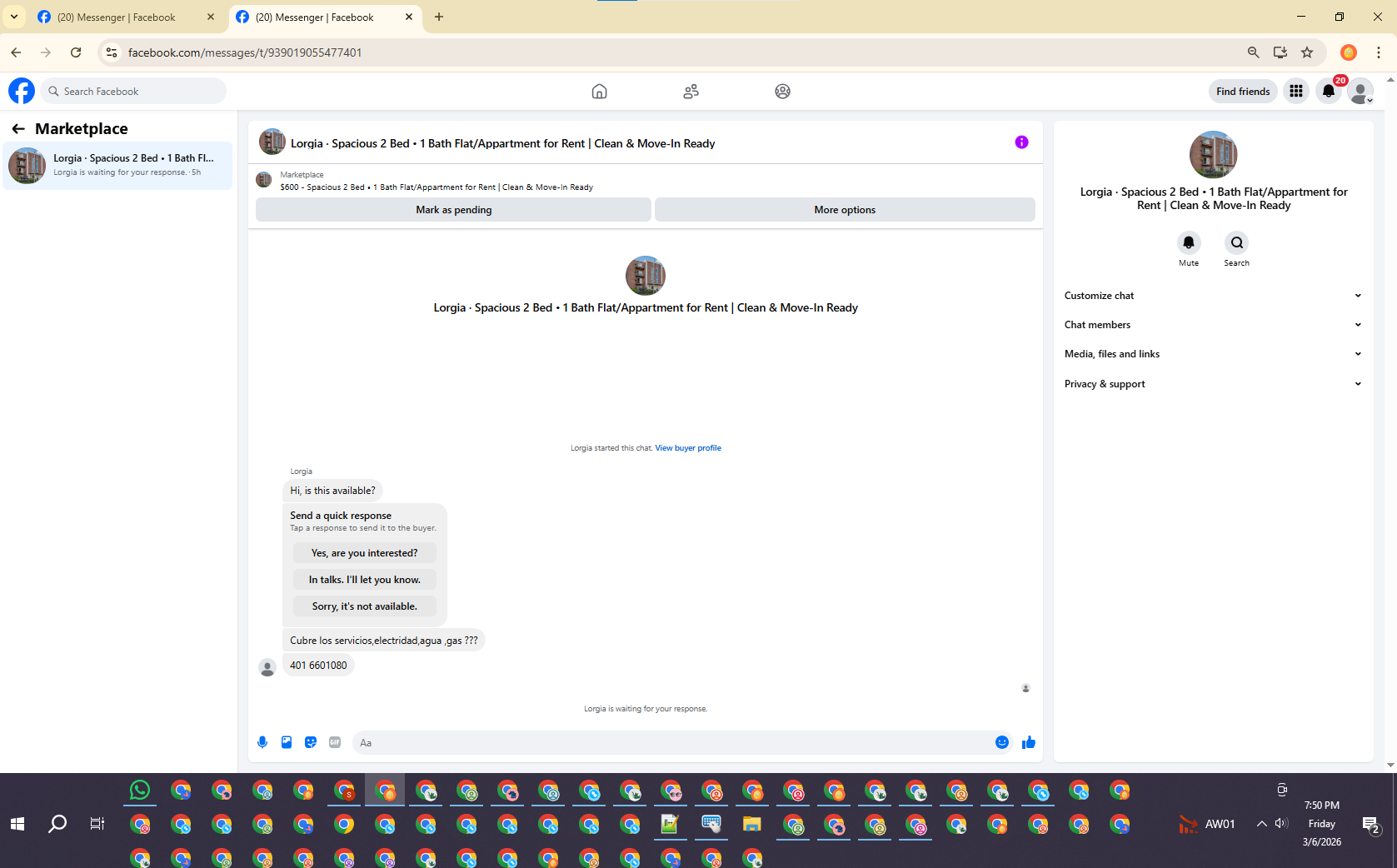Open Marketplace listing $600 link
This screenshot has width=1397, height=868.
click(437, 187)
